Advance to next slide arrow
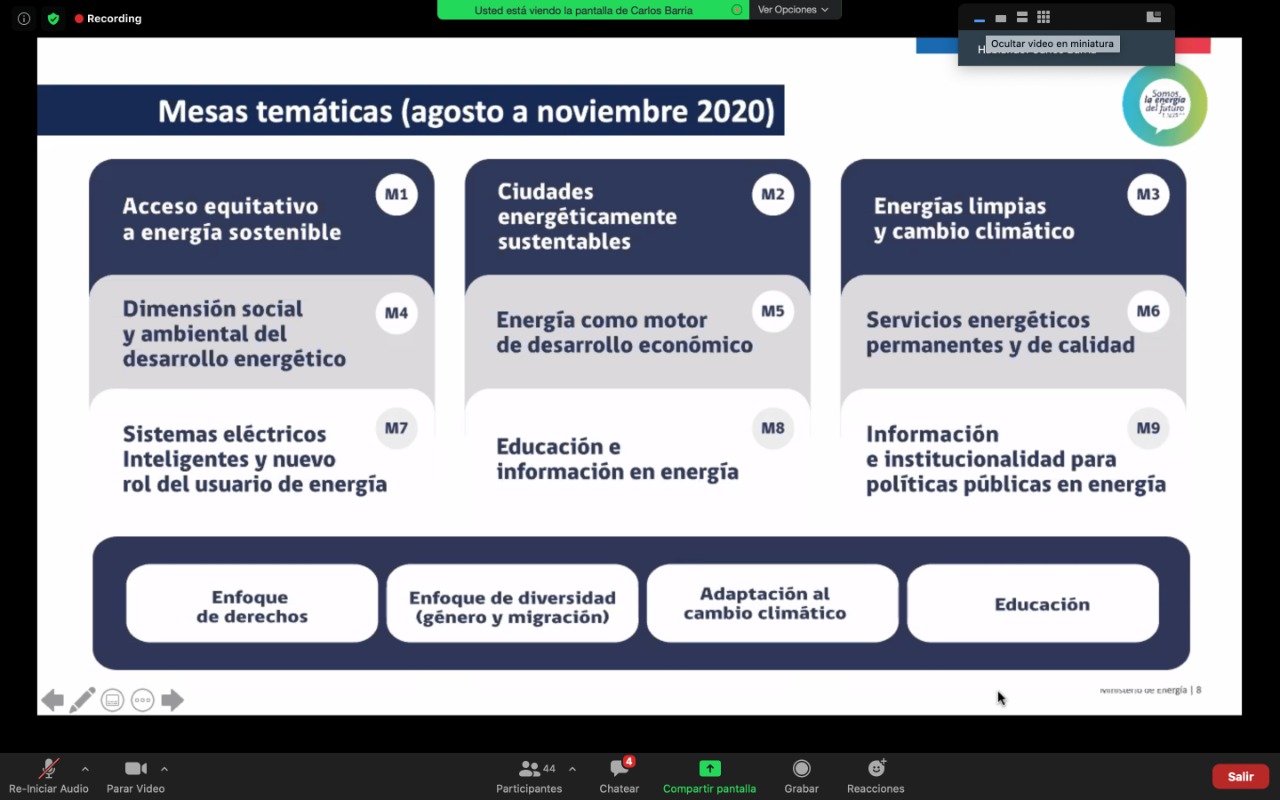This screenshot has height=800, width=1280. [x=173, y=700]
